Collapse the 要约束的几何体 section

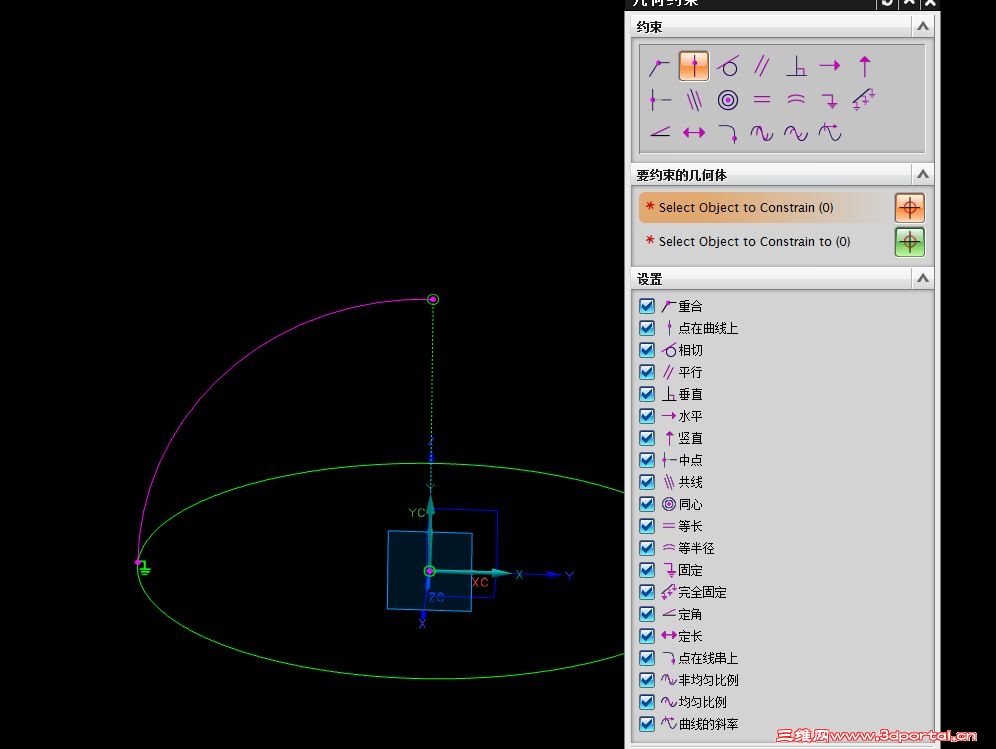923,174
